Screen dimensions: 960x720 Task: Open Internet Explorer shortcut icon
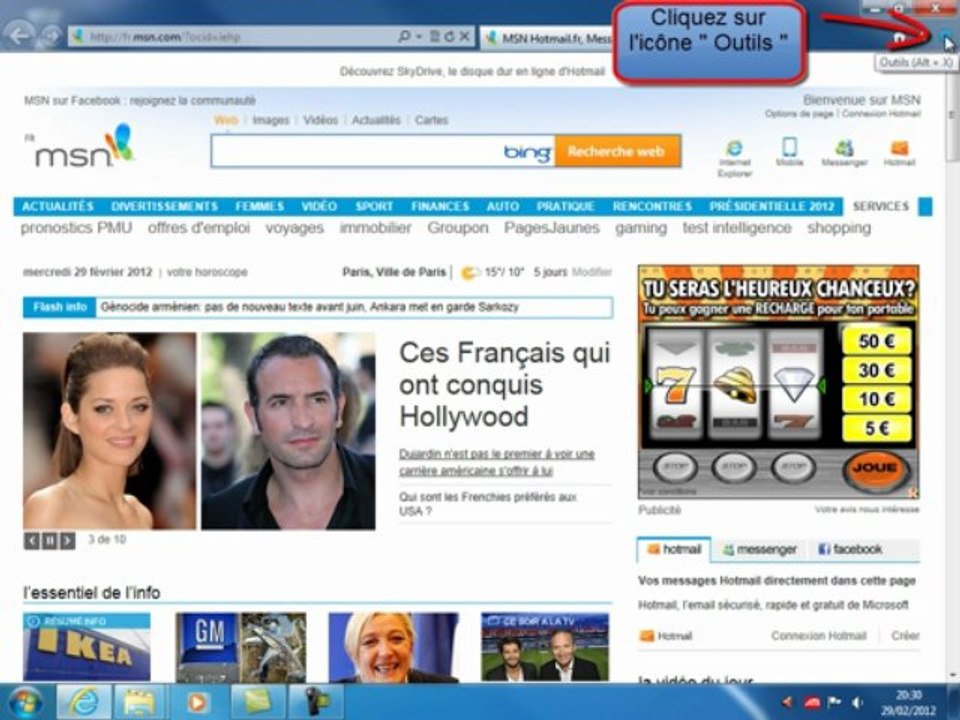[734, 157]
